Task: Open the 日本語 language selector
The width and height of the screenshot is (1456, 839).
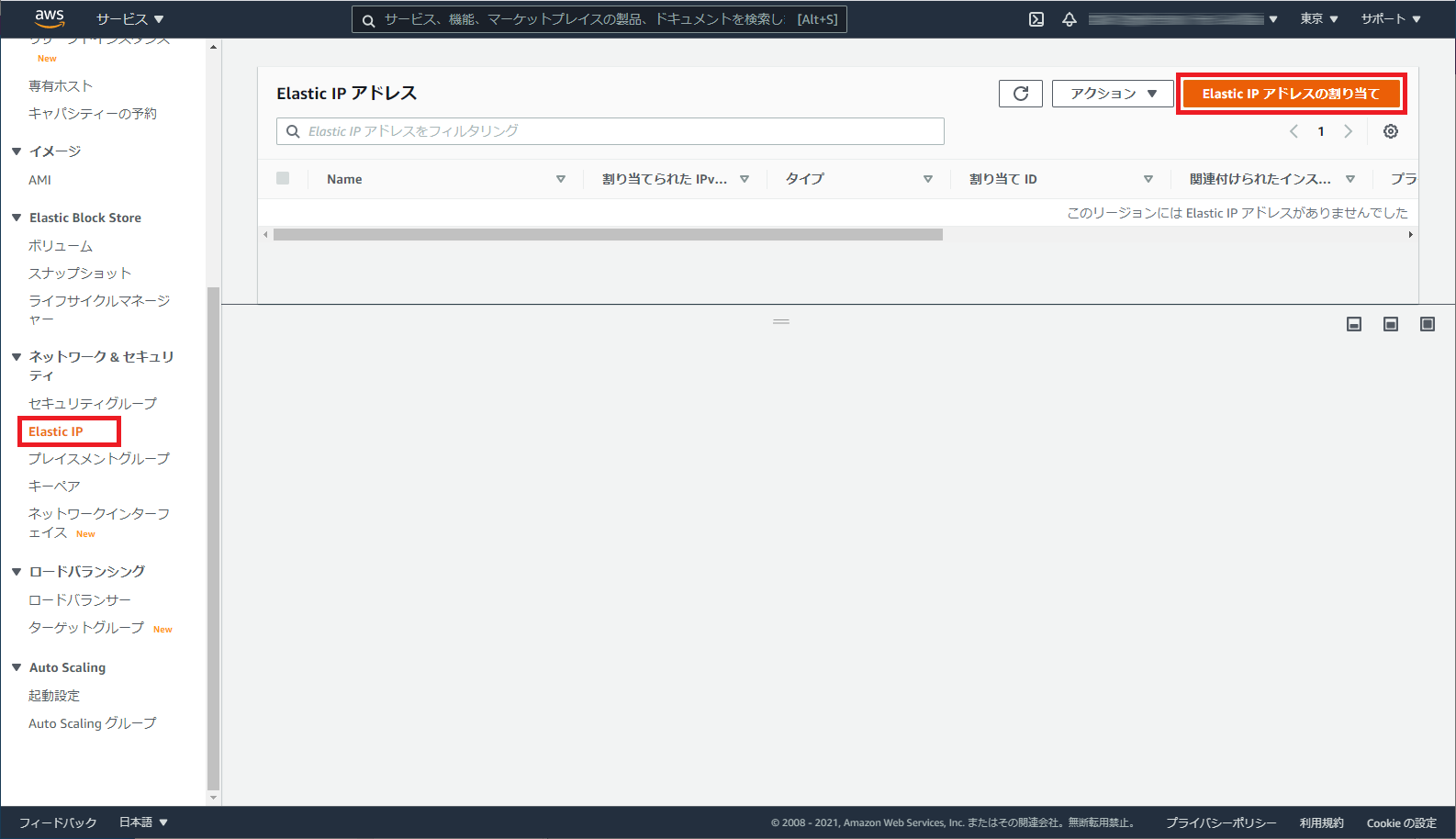Action: [143, 822]
